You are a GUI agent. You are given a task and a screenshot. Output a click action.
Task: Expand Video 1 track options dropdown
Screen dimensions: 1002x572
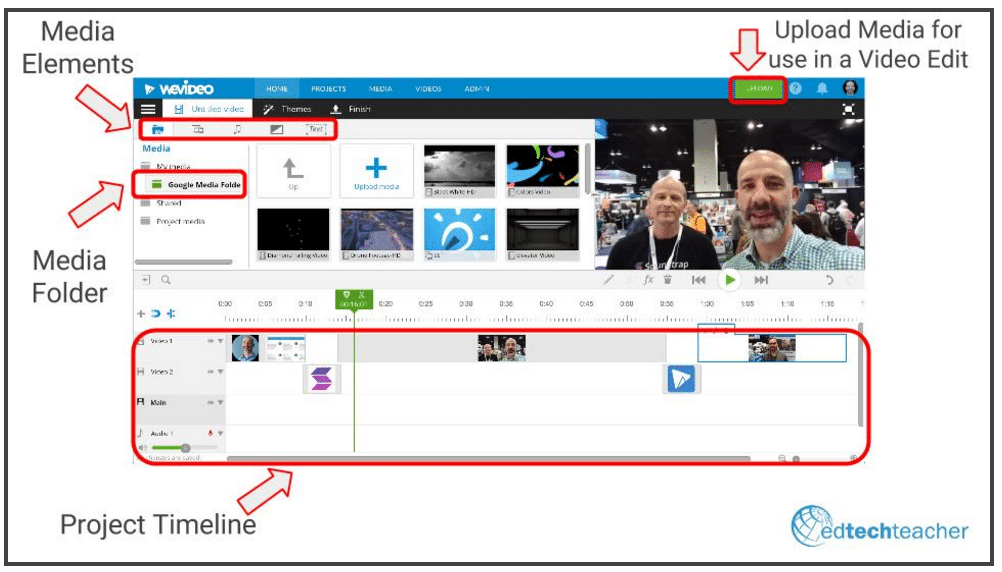coord(220,341)
